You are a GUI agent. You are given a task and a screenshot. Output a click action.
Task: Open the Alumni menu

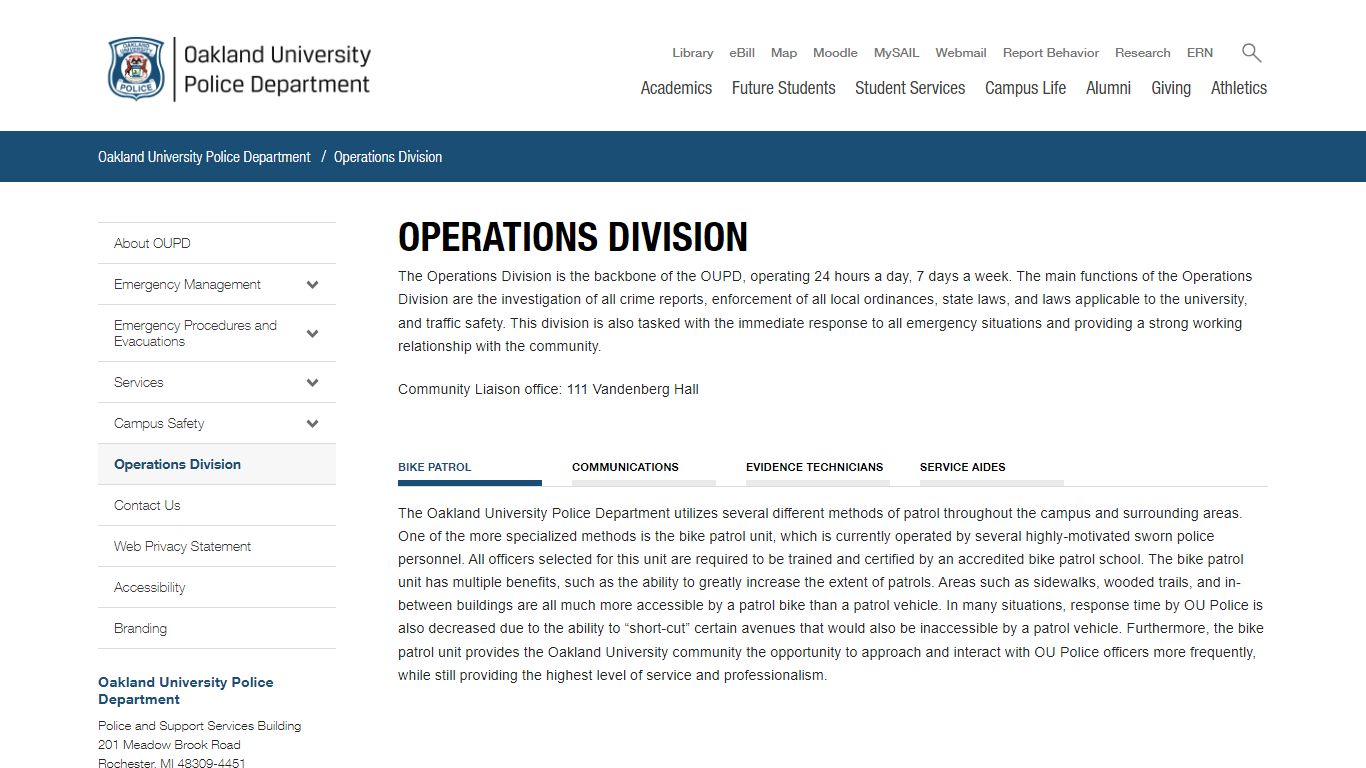tap(1108, 88)
